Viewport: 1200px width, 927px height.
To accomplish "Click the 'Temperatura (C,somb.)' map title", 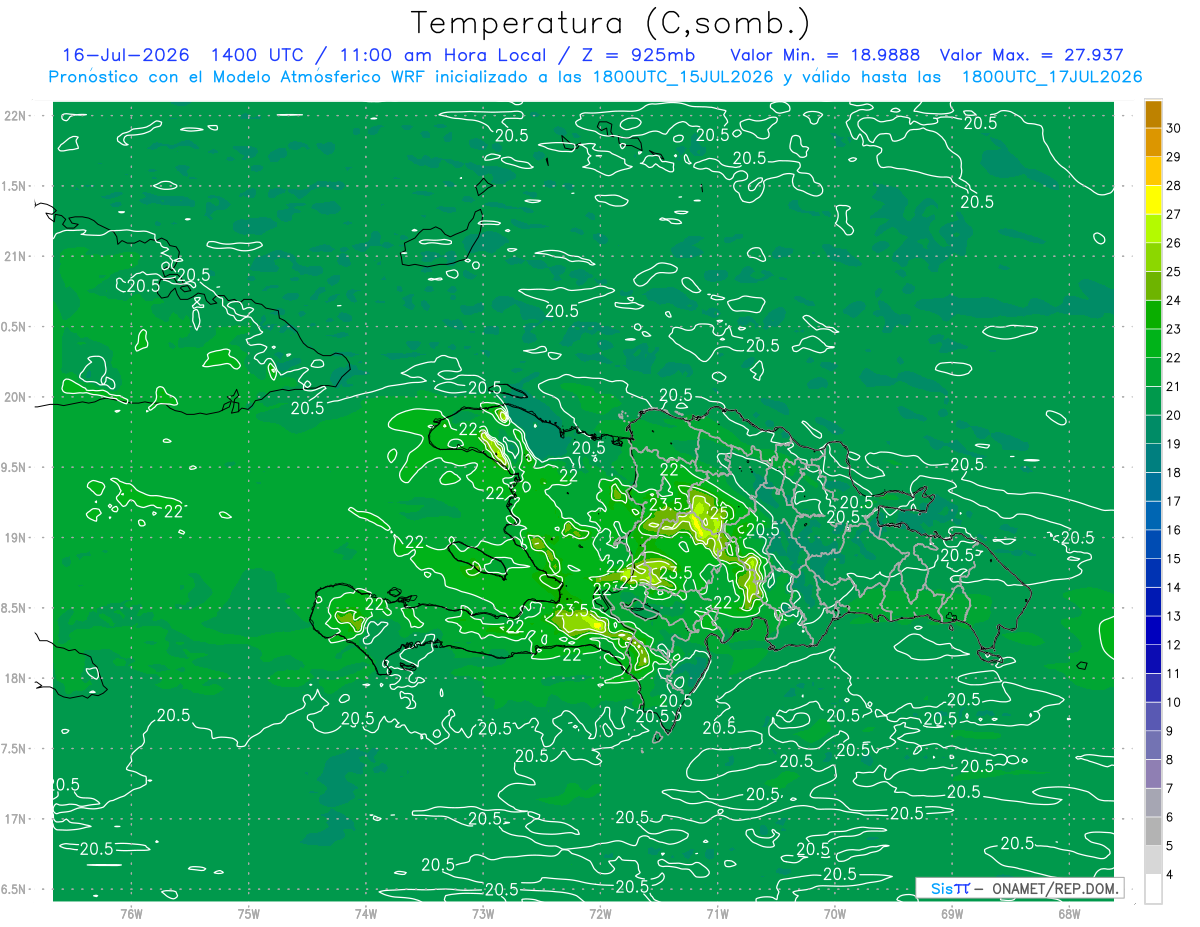I will click(x=611, y=23).
